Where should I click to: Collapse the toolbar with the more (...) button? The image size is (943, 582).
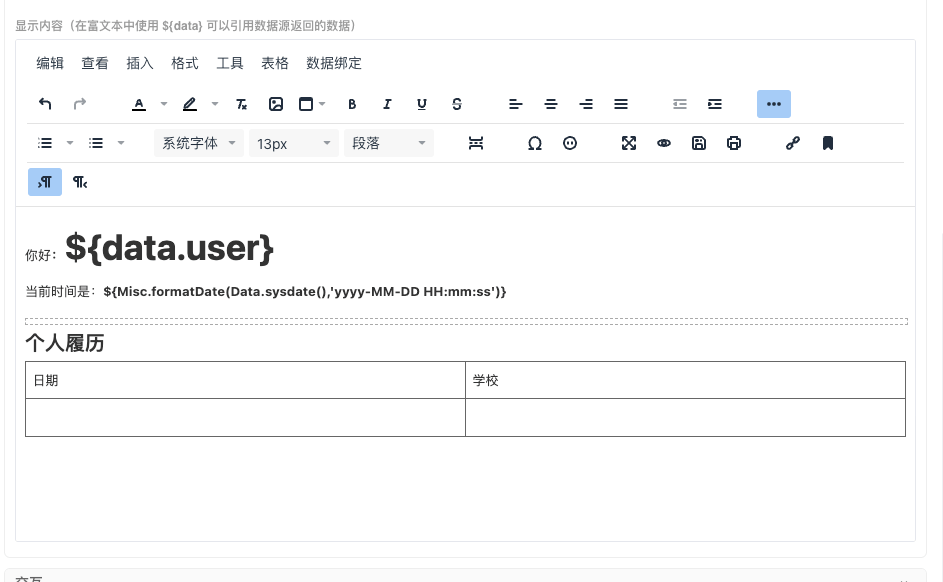(774, 104)
